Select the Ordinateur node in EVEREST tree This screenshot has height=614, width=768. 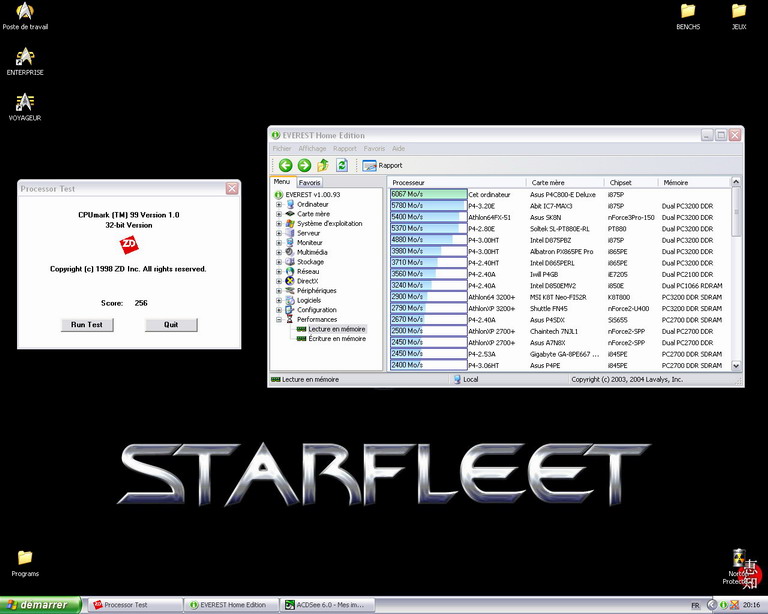[312, 204]
